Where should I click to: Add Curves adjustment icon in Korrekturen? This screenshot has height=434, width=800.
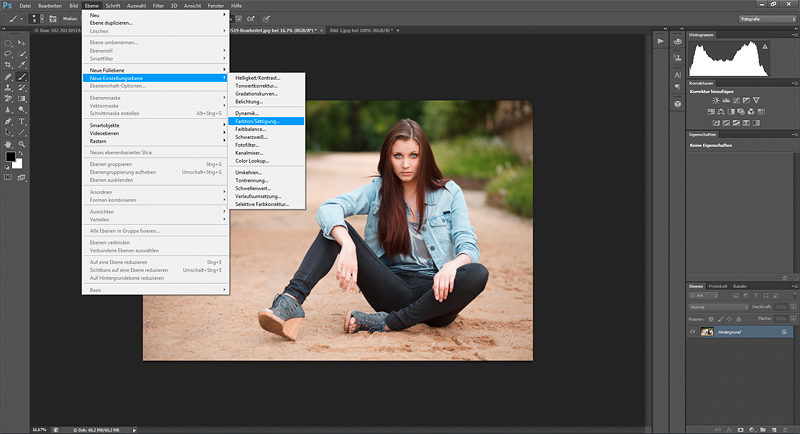point(736,100)
